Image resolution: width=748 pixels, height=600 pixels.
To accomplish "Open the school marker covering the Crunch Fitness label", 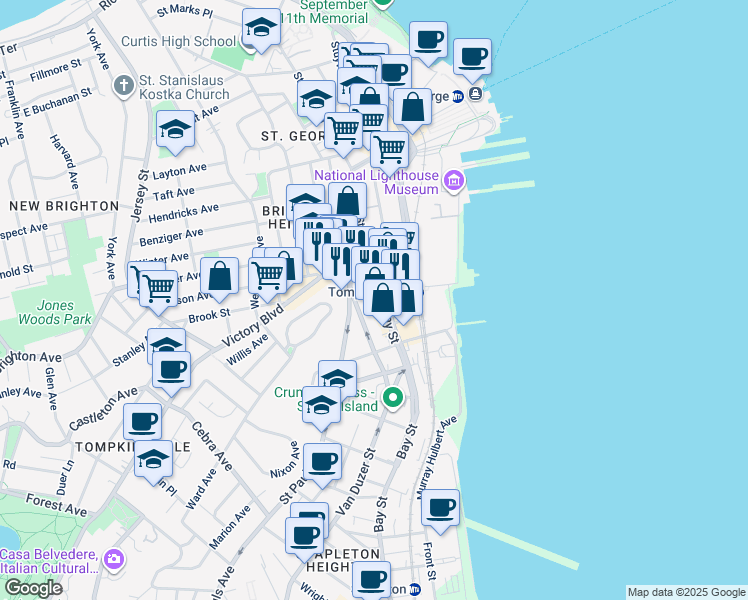I will coord(322,406).
